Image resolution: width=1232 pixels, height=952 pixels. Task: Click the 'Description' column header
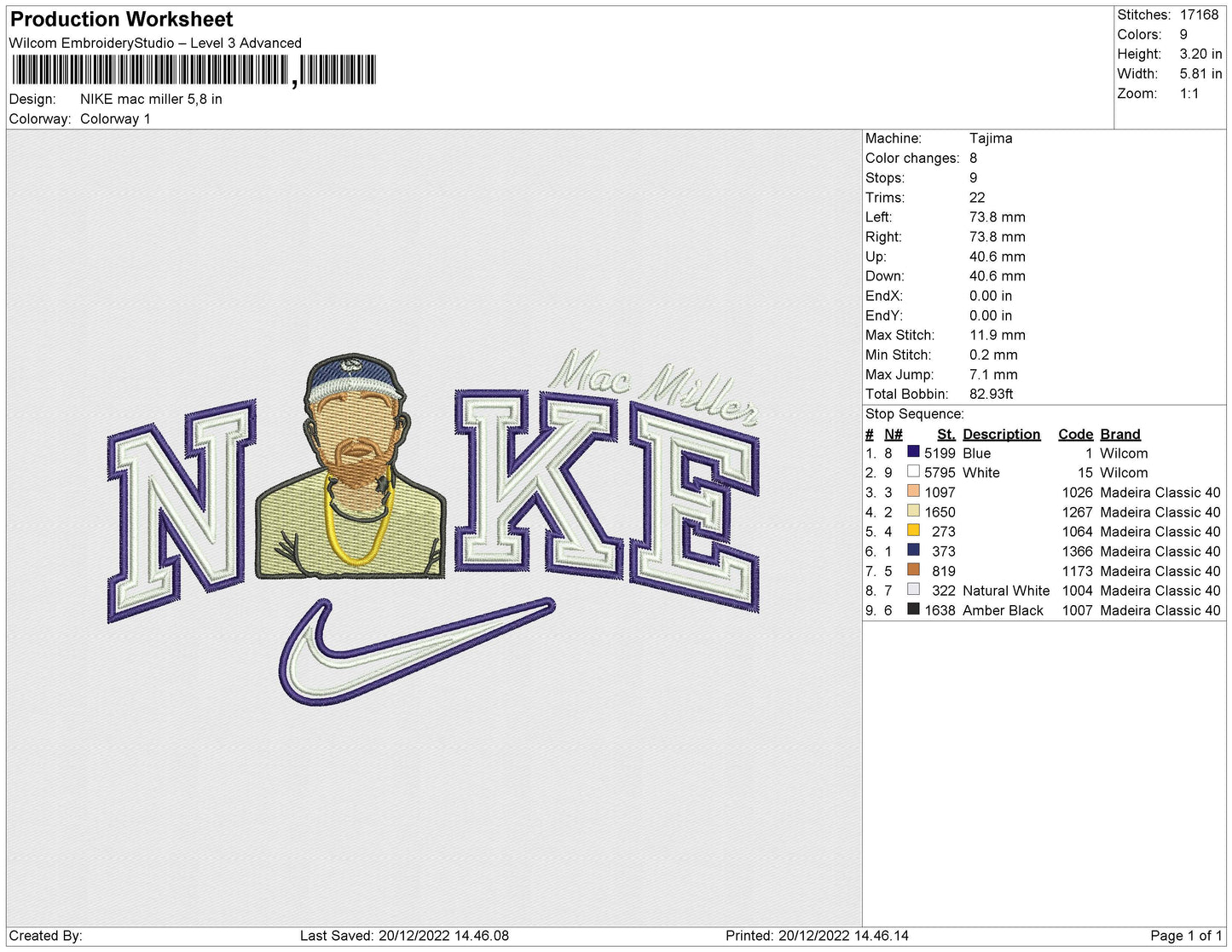(1002, 434)
